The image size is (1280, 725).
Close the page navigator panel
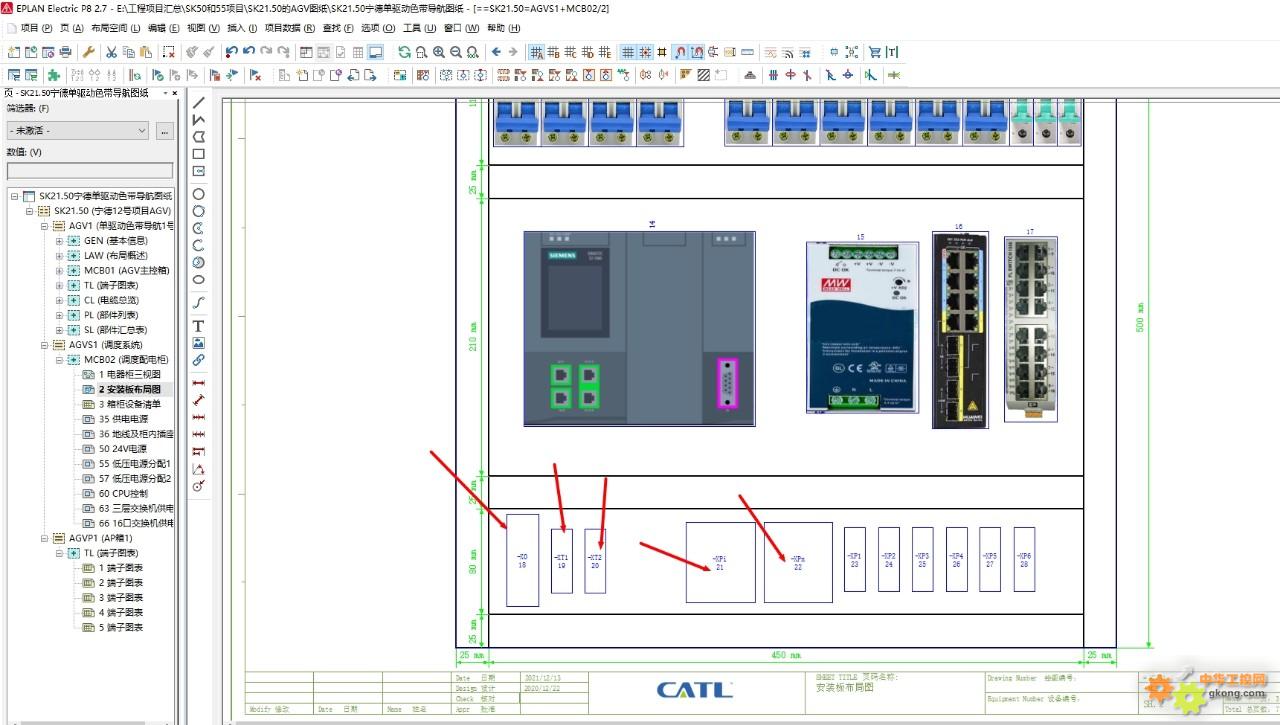coord(176,93)
